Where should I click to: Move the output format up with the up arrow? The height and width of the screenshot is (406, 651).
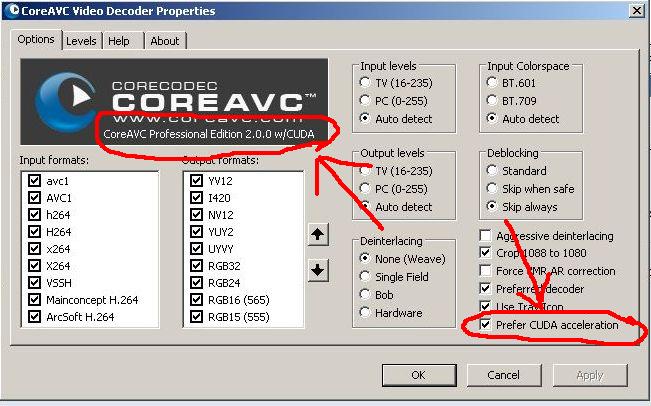point(318,235)
